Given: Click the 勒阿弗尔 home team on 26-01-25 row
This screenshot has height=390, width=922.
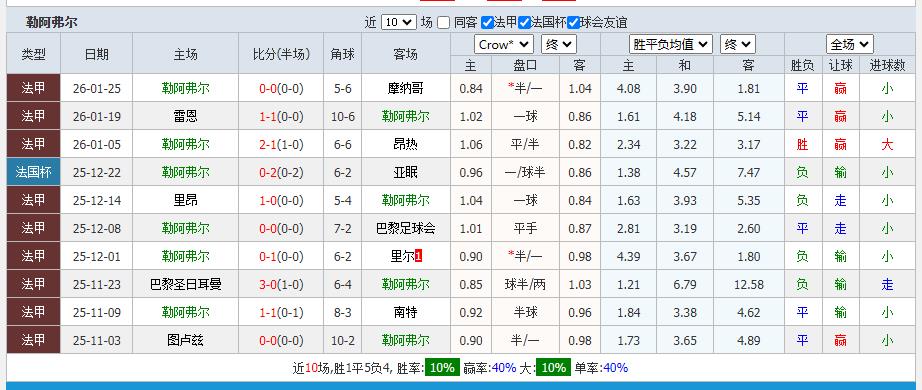Looking at the screenshot, I should pyautogui.click(x=185, y=88).
